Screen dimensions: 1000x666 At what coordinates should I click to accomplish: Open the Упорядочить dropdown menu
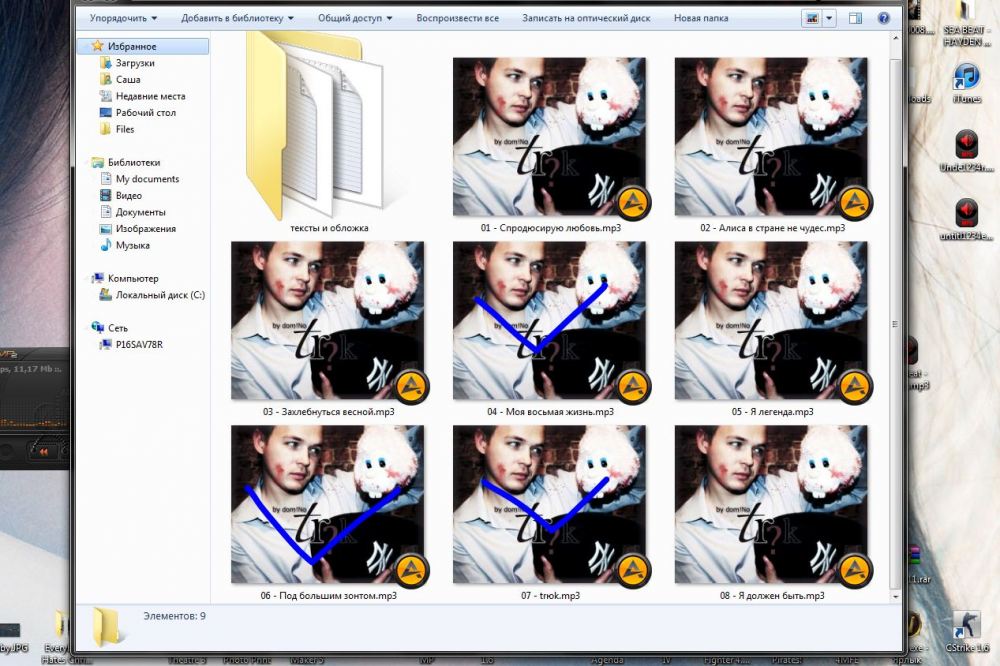[123, 18]
